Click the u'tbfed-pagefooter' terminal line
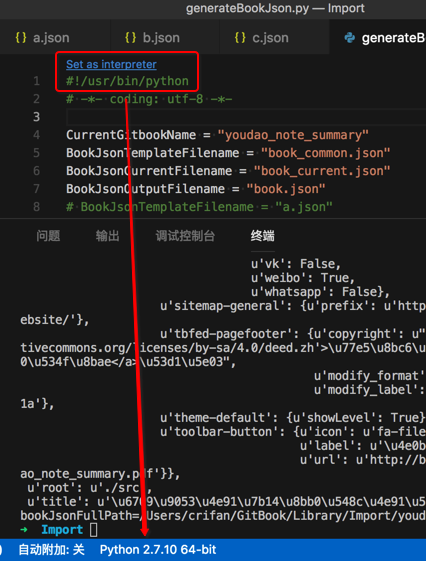This screenshot has width=426, height=562. (x=293, y=334)
